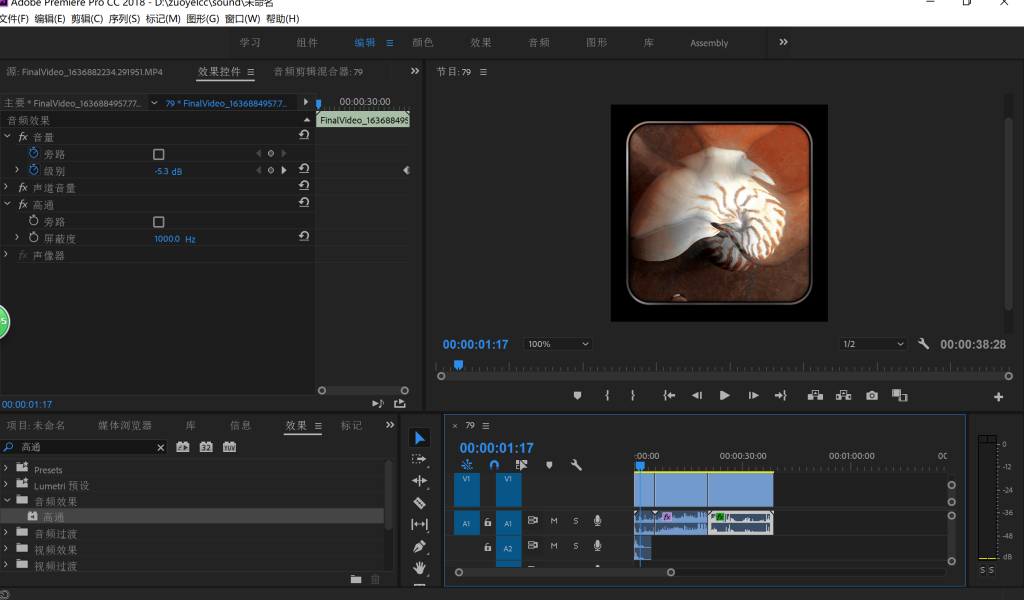Toggle animation stopwatch for 级别
This screenshot has height=600, width=1024.
33,170
